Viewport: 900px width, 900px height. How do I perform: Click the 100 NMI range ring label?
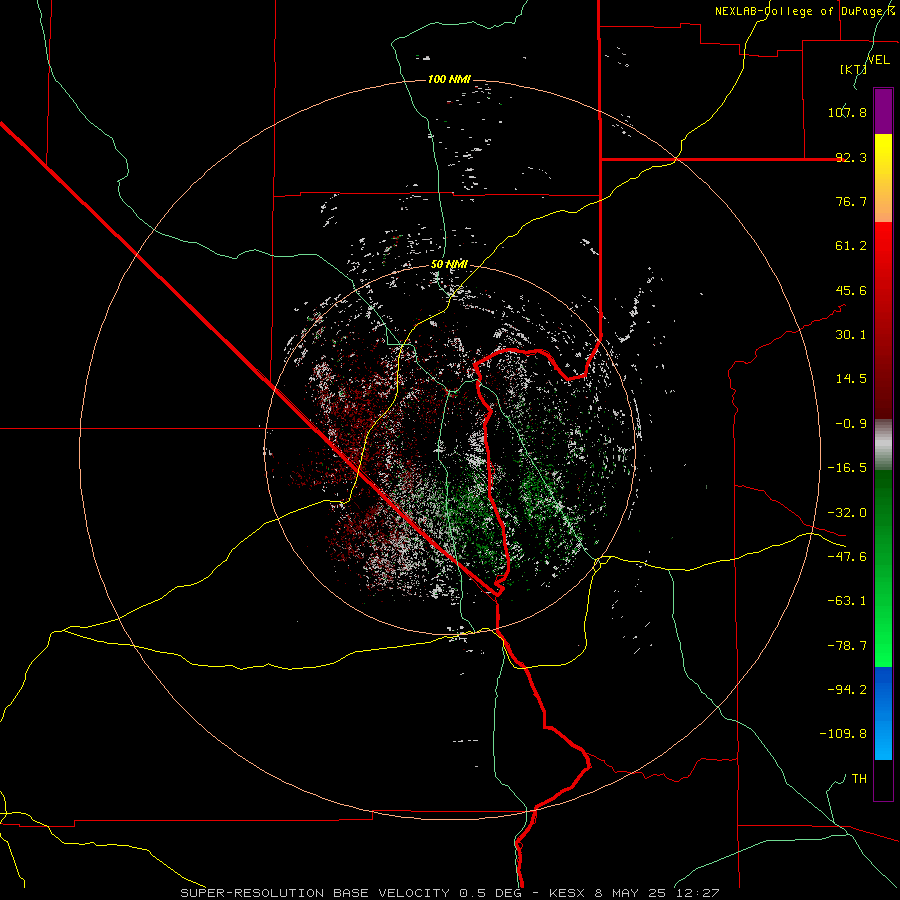(x=449, y=79)
